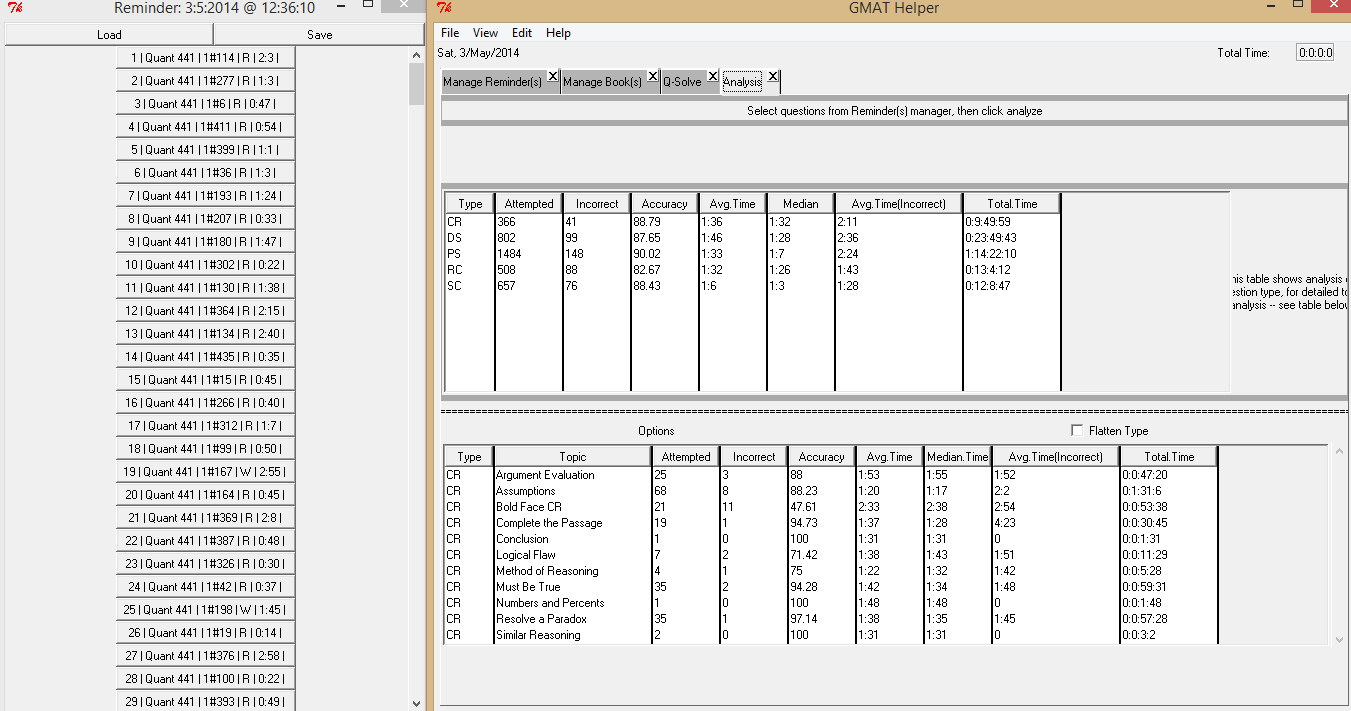Click the Accuracy column header in topic table
Viewport: 1351px width, 711px height.
pos(821,456)
